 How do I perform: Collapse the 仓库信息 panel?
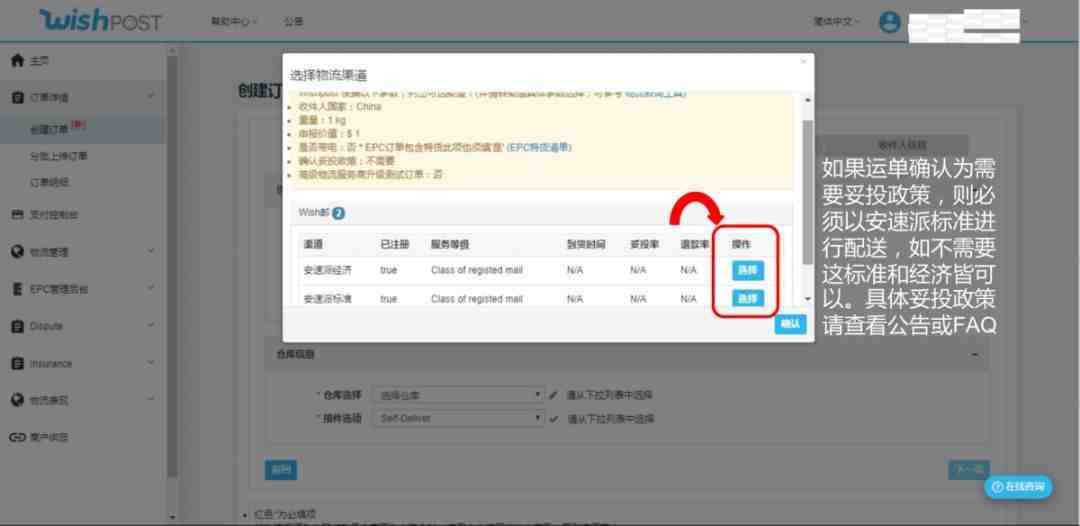(x=975, y=354)
